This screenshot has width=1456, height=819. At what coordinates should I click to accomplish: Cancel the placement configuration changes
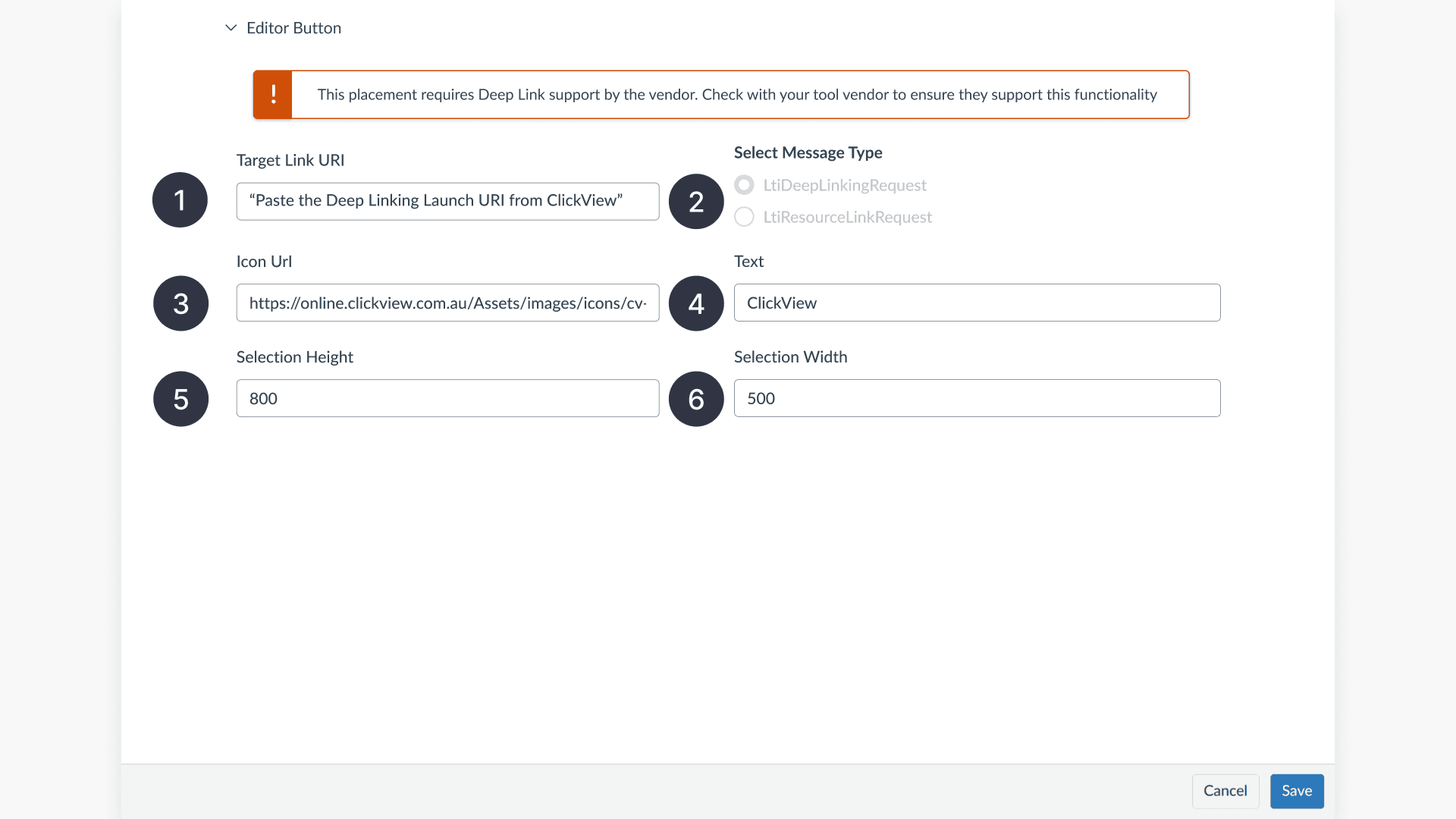click(1225, 791)
